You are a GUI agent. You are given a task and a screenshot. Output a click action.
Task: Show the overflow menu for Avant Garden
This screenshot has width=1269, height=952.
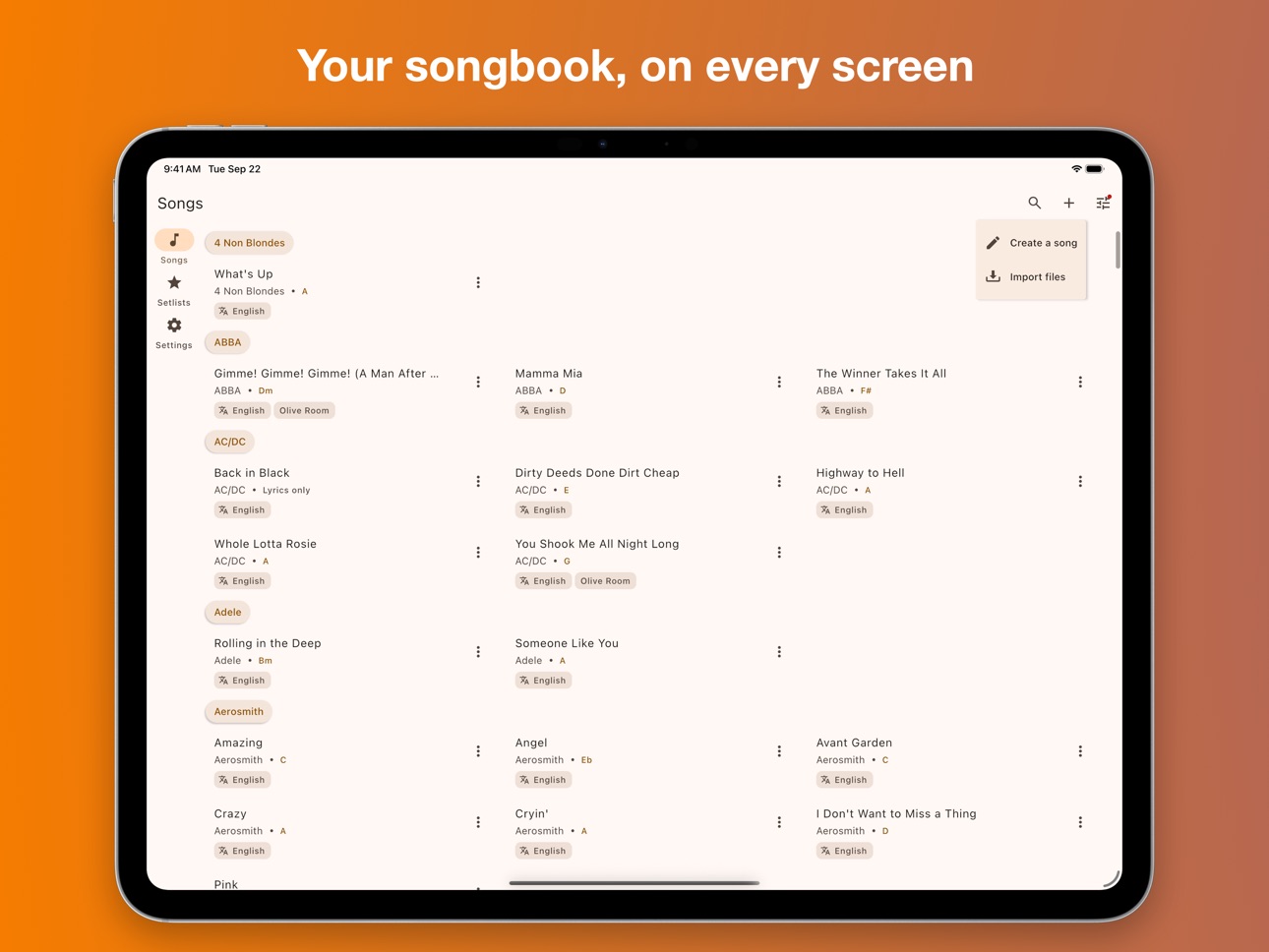pos(1080,751)
